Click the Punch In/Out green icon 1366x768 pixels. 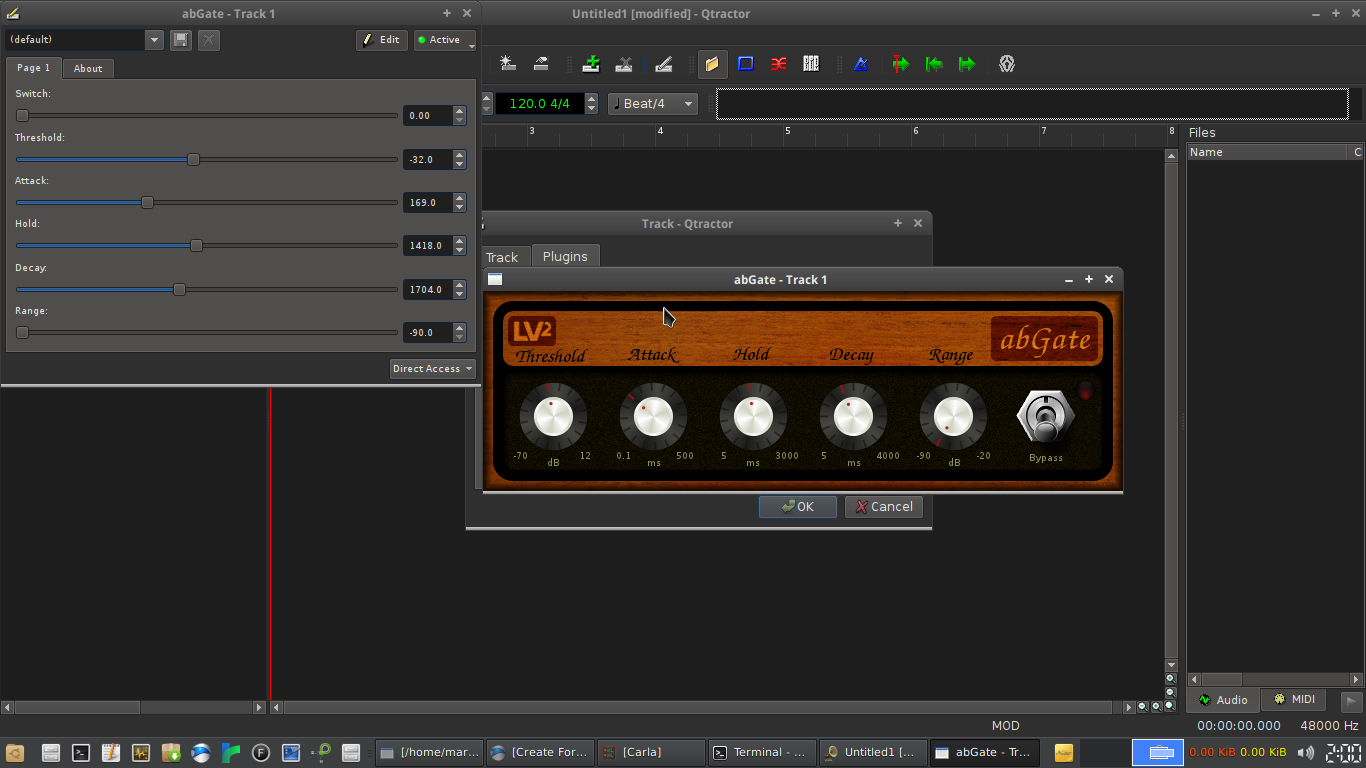(x=901, y=64)
